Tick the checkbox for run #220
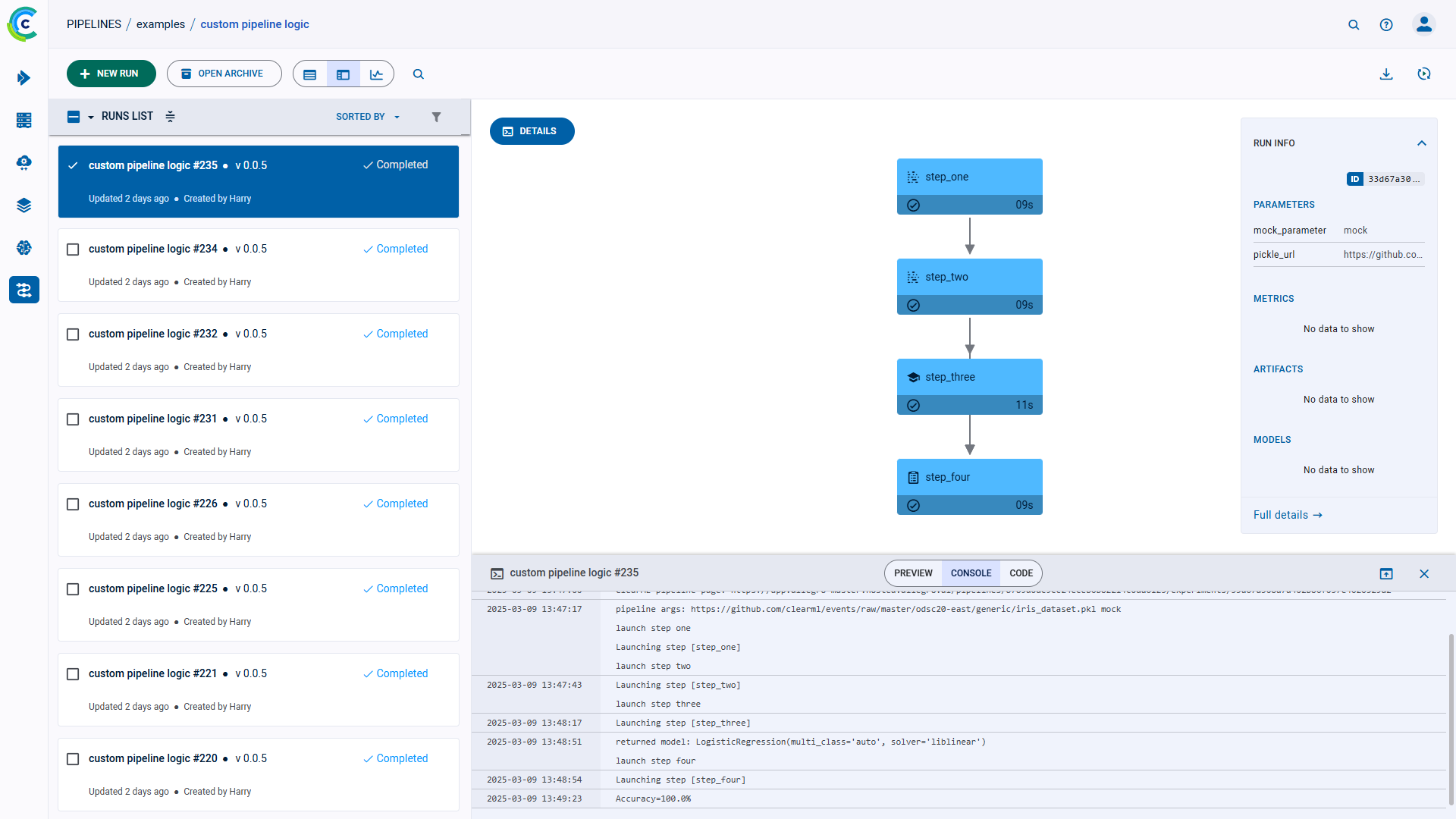 [73, 758]
